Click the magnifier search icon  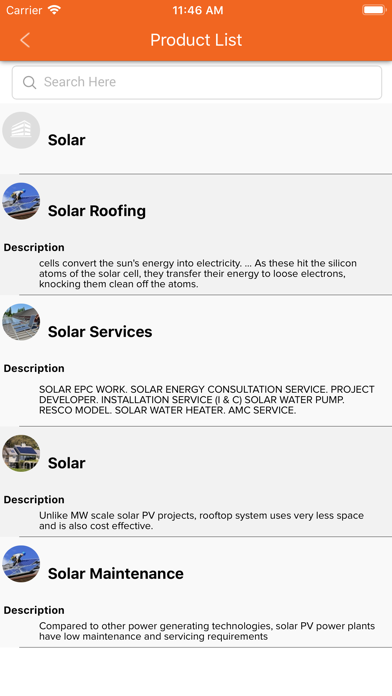point(29,83)
